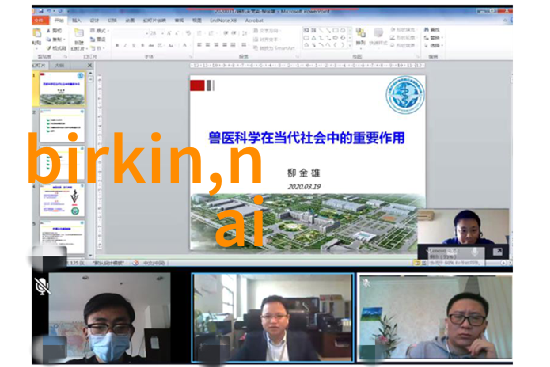Toggle italic formatting in font group
The height and width of the screenshot is (367, 550).
(x=126, y=45)
